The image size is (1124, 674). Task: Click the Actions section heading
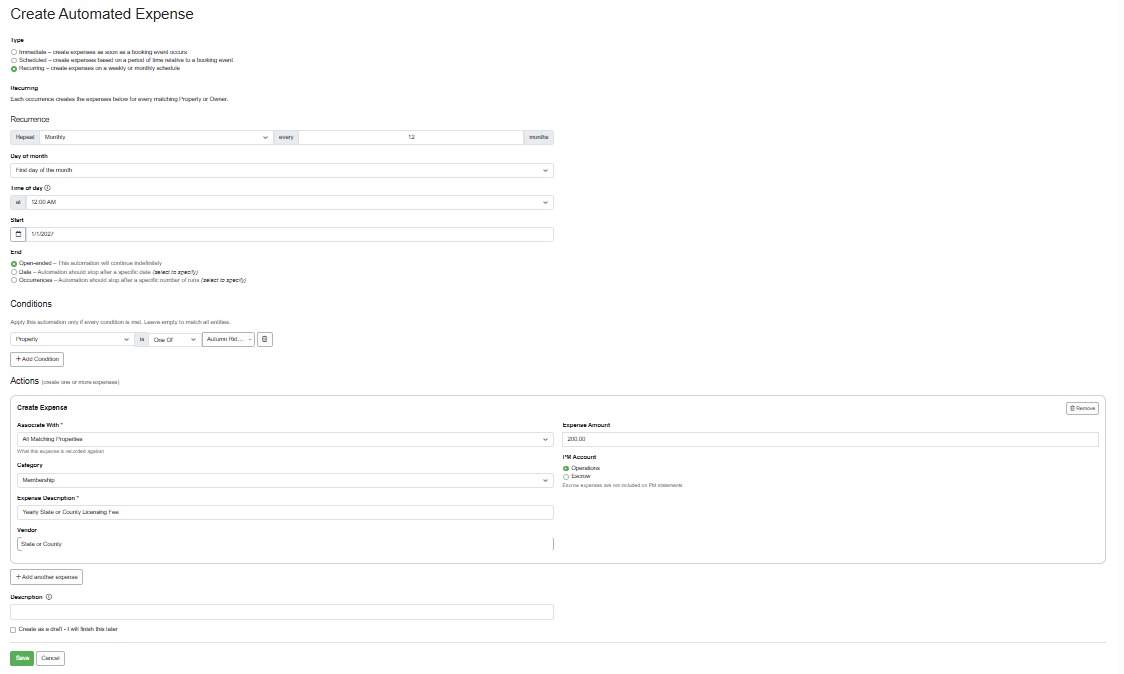24,381
